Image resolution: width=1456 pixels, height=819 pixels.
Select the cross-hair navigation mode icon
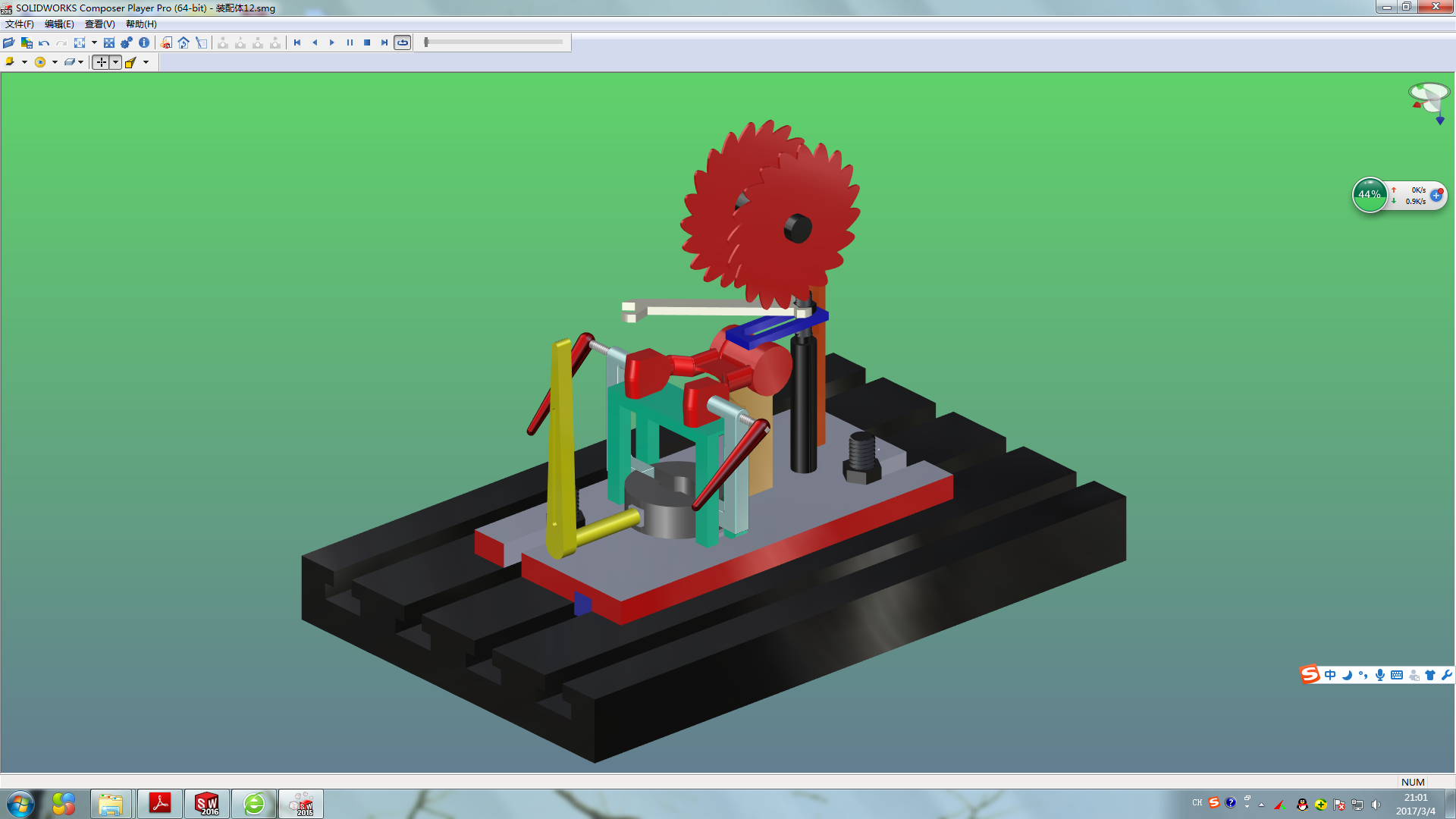tap(101, 62)
